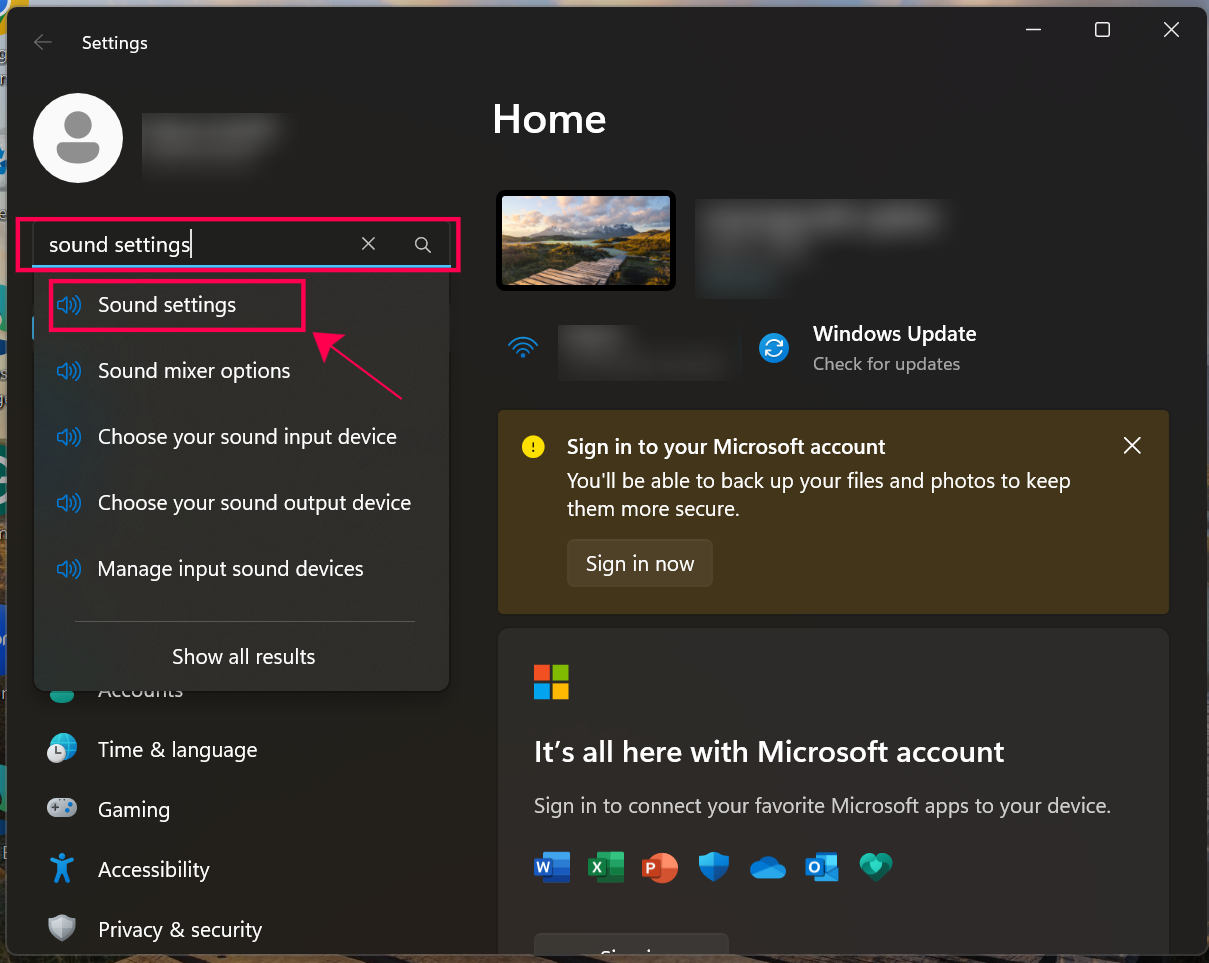Click Sign in to your Microsoft account text
Viewport: 1209px width, 963px height.
[726, 447]
